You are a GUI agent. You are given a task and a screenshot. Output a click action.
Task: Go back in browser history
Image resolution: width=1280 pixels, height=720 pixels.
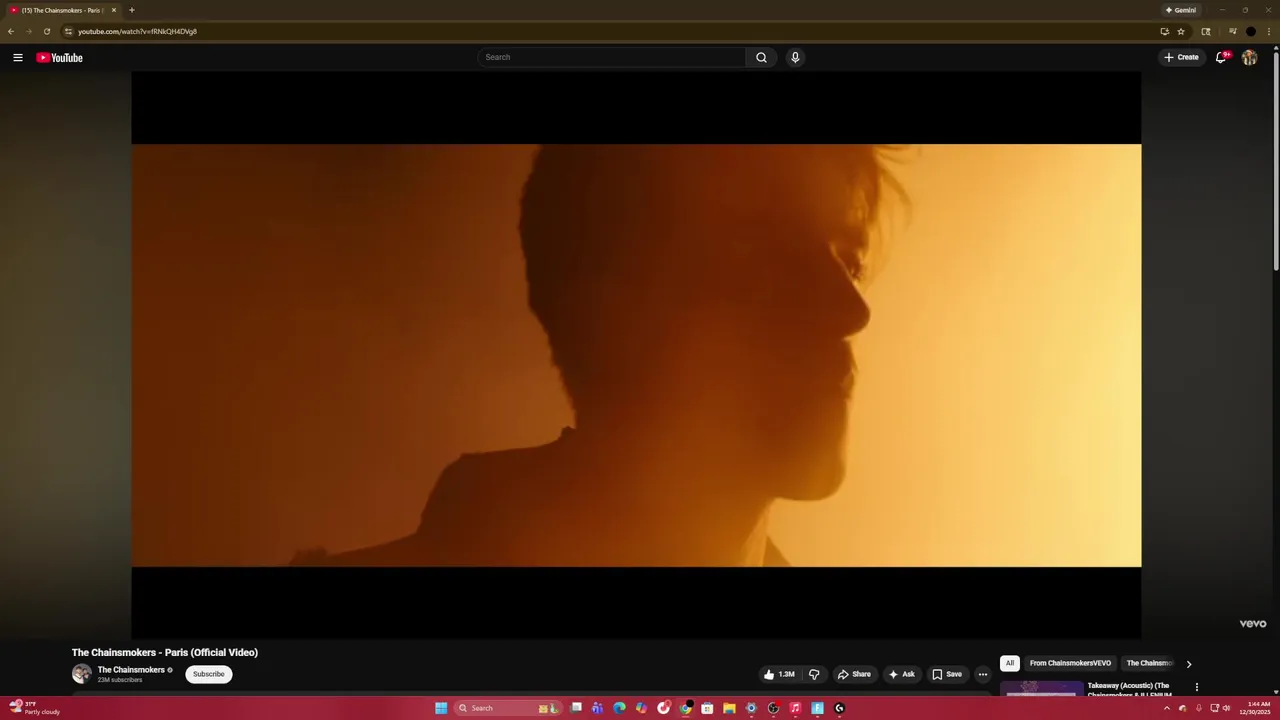(11, 31)
